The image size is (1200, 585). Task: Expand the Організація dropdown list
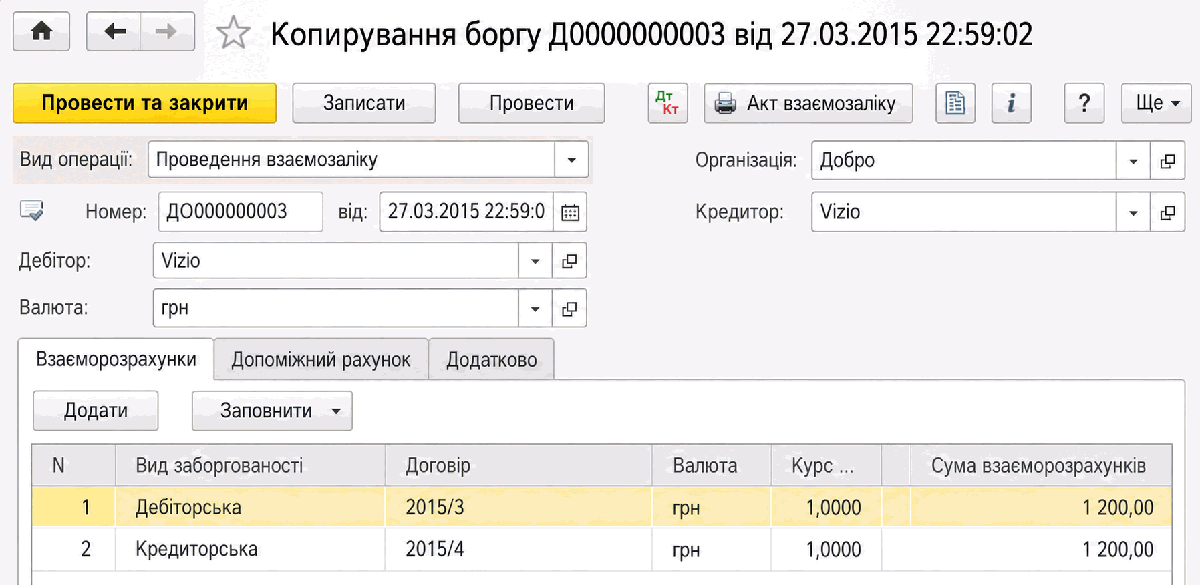[1133, 160]
